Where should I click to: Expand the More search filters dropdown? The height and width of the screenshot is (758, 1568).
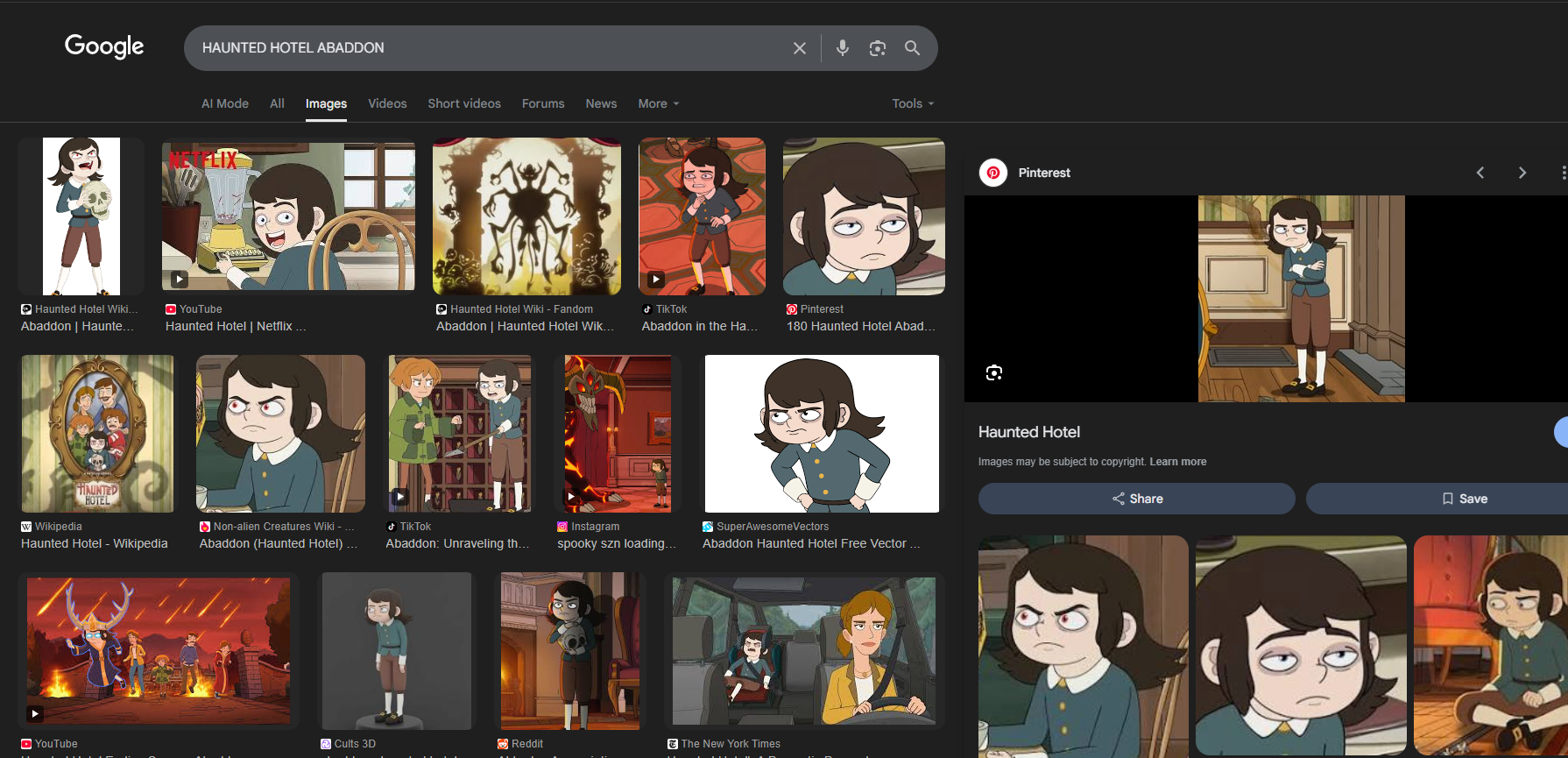(659, 103)
